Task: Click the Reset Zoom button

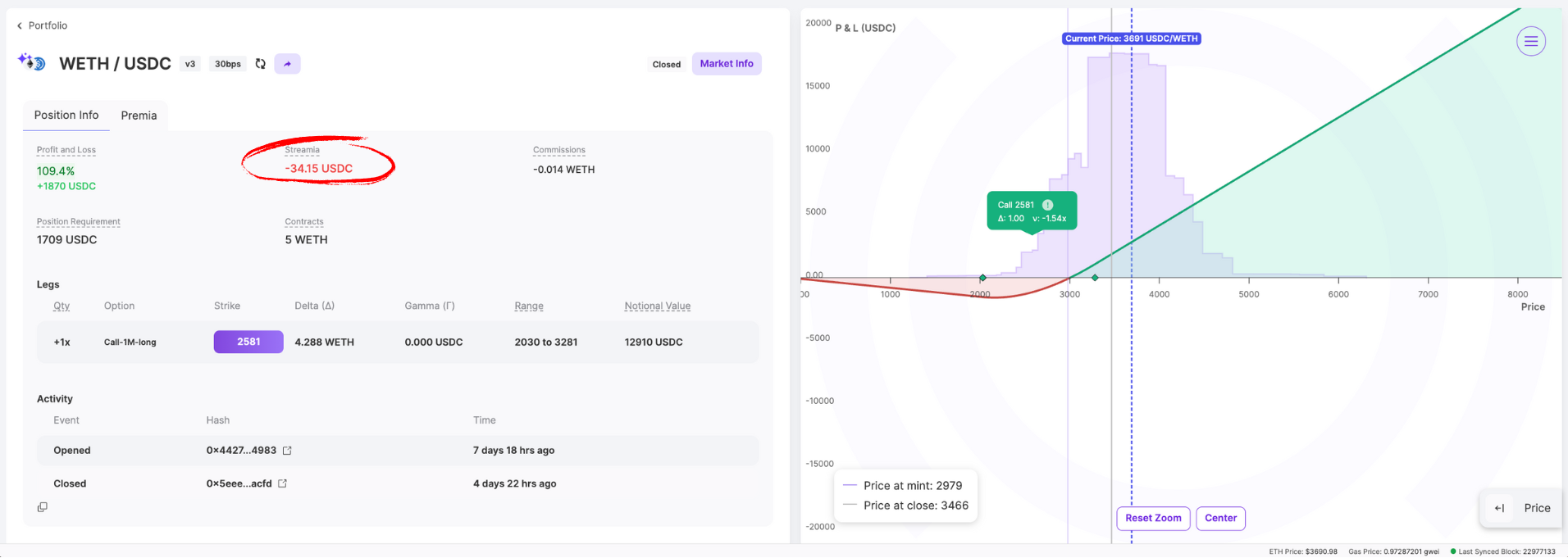Action: 1153,518
